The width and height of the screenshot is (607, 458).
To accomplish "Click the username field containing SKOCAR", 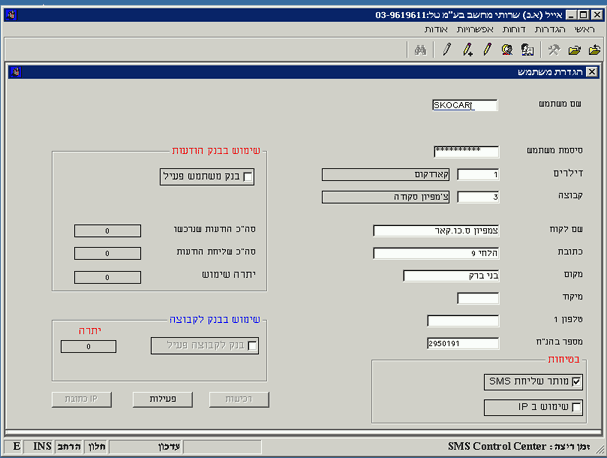I will tap(465, 104).
